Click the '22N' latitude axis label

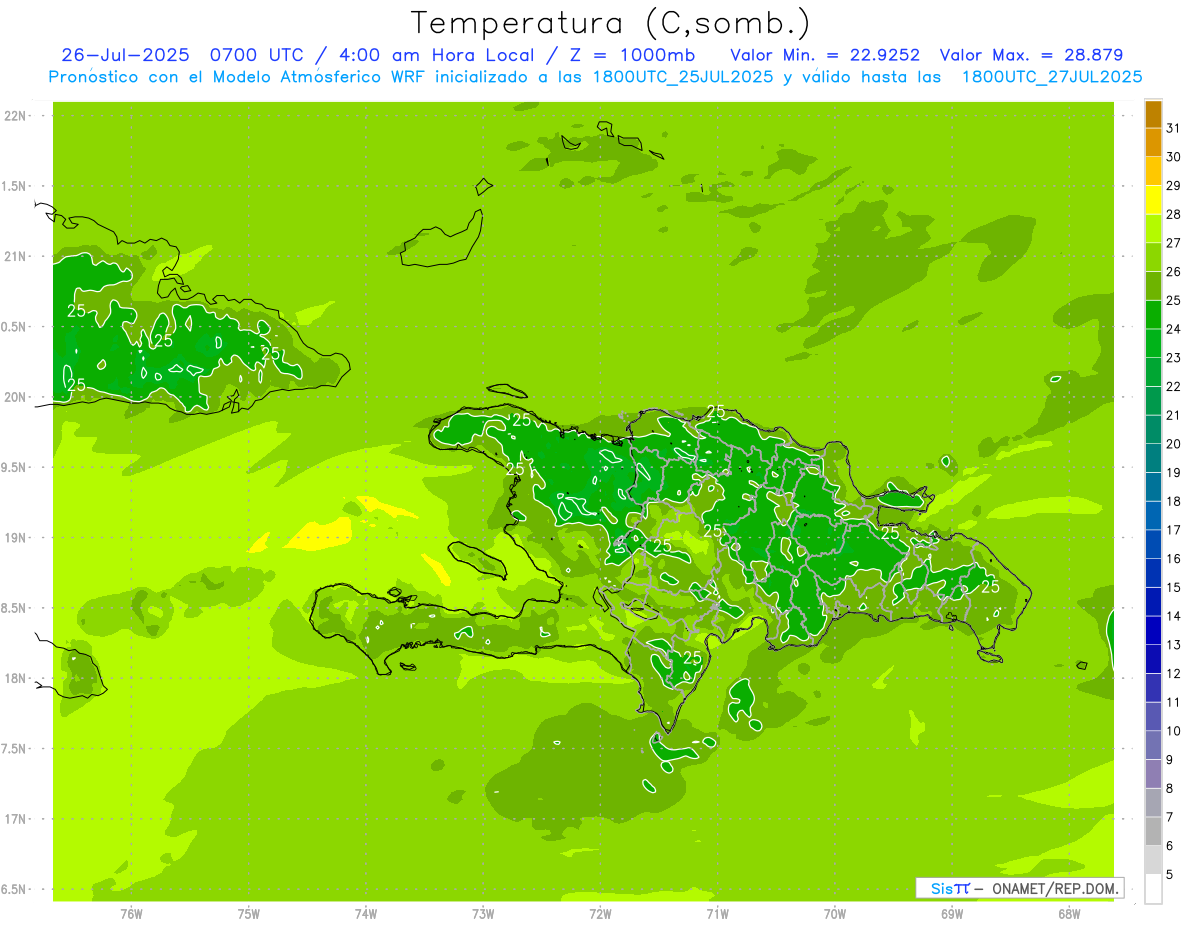tap(16, 116)
